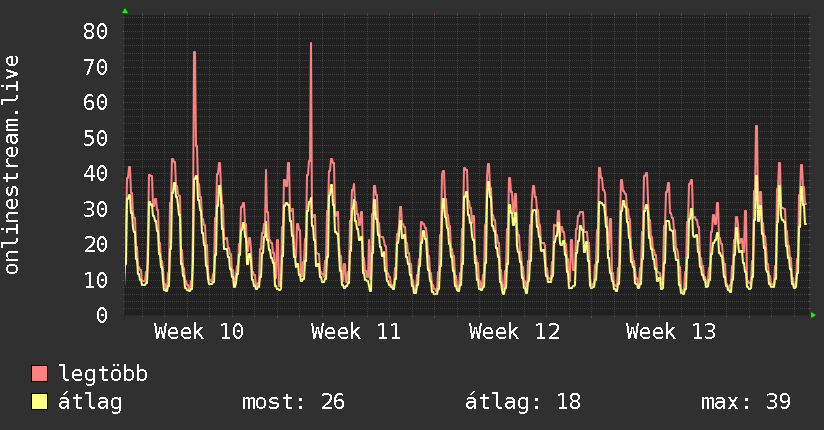Click the 40 y-axis label
This screenshot has width=824, height=430.
(x=95, y=173)
